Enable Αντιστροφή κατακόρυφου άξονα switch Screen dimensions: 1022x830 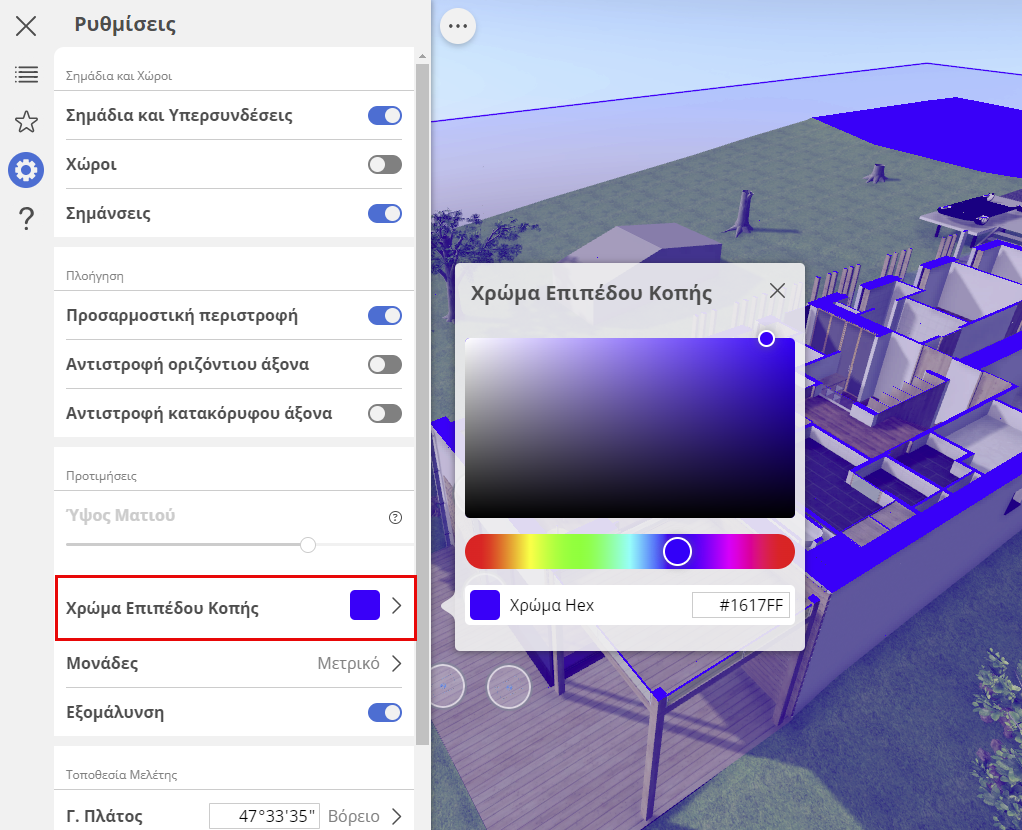[x=385, y=413]
